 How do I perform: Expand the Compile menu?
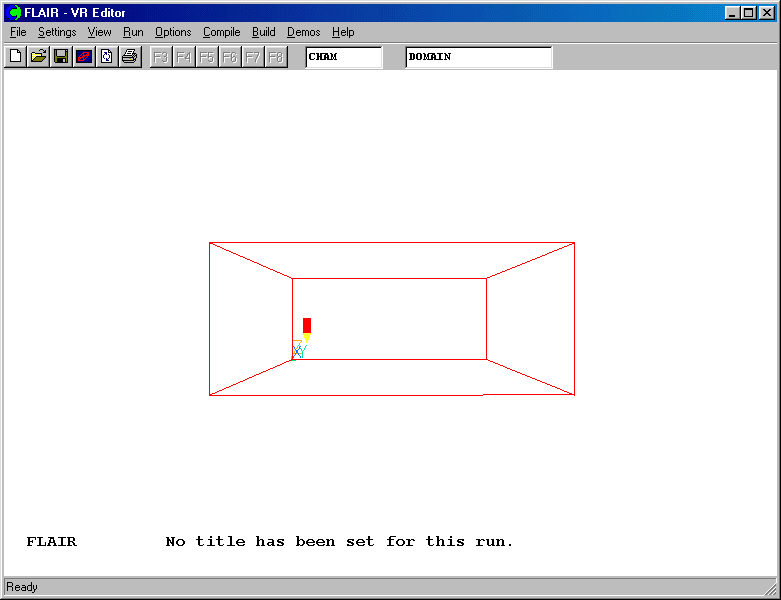pos(221,32)
